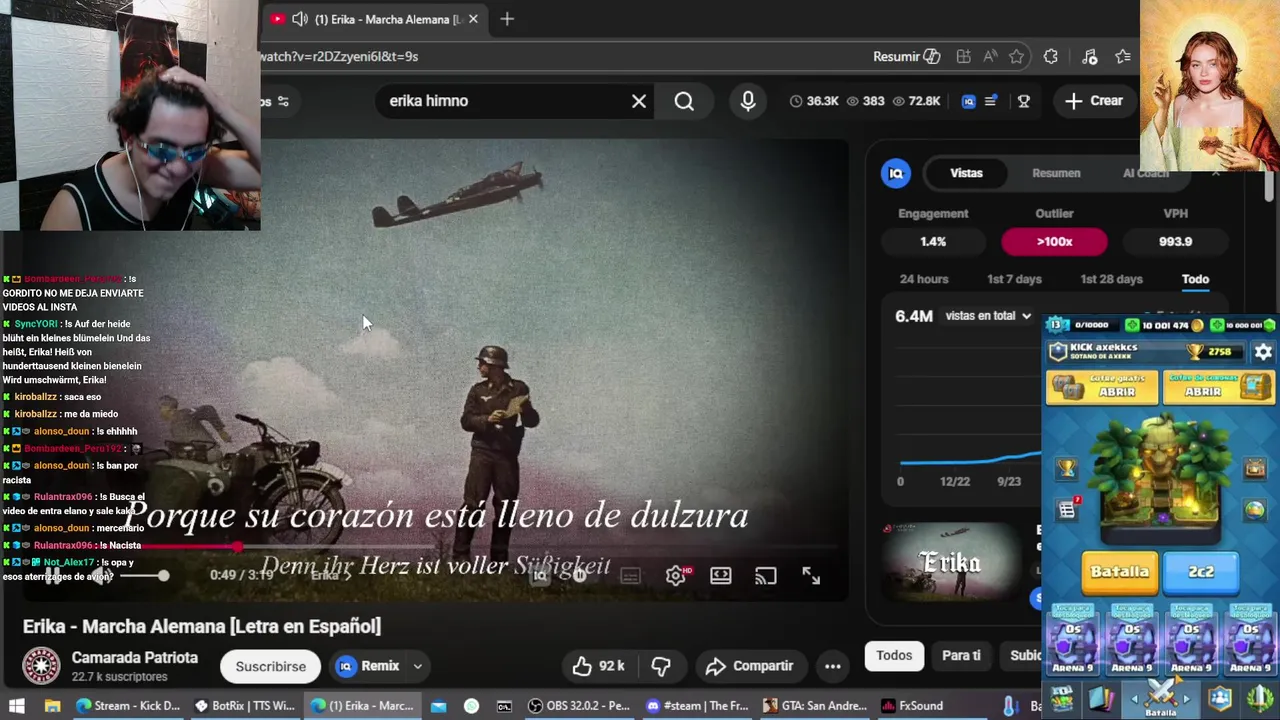The height and width of the screenshot is (720, 1280).
Task: Click the voice search microphone
Action: [x=748, y=101]
